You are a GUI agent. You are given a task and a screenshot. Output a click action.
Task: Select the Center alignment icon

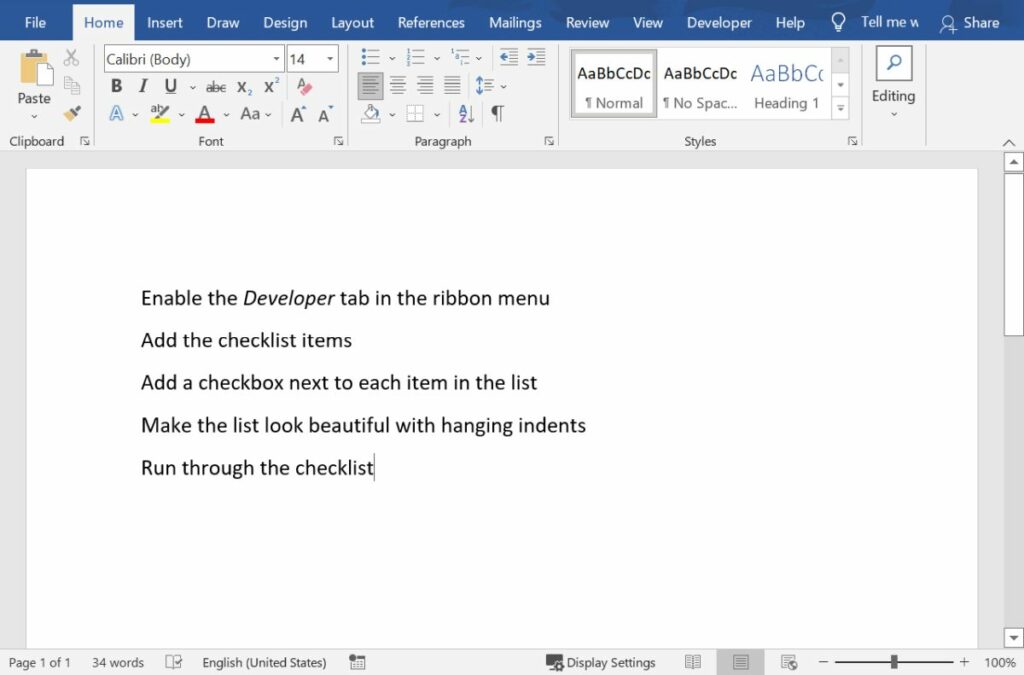(397, 85)
